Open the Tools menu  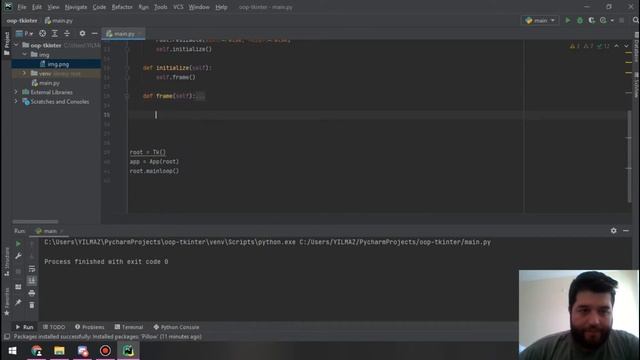160,7
